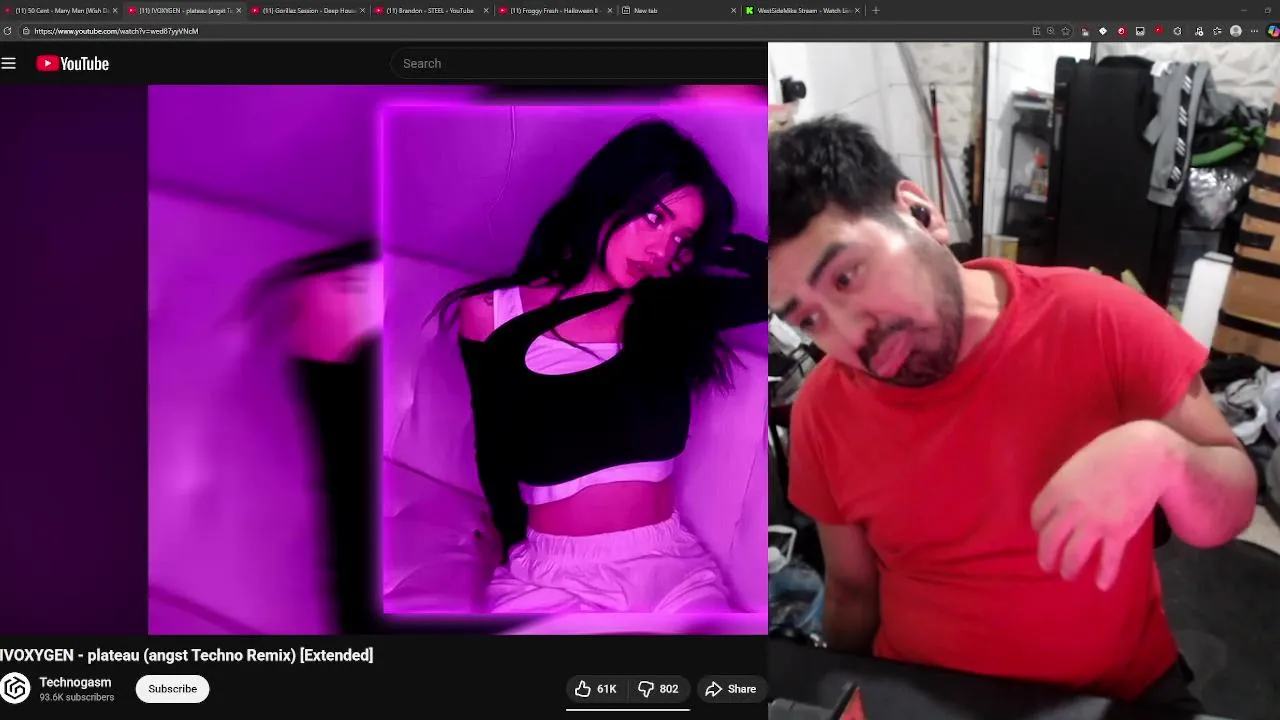Switch to the Gorillaz Session Deep House tab
1280x720 pixels.
click(307, 10)
